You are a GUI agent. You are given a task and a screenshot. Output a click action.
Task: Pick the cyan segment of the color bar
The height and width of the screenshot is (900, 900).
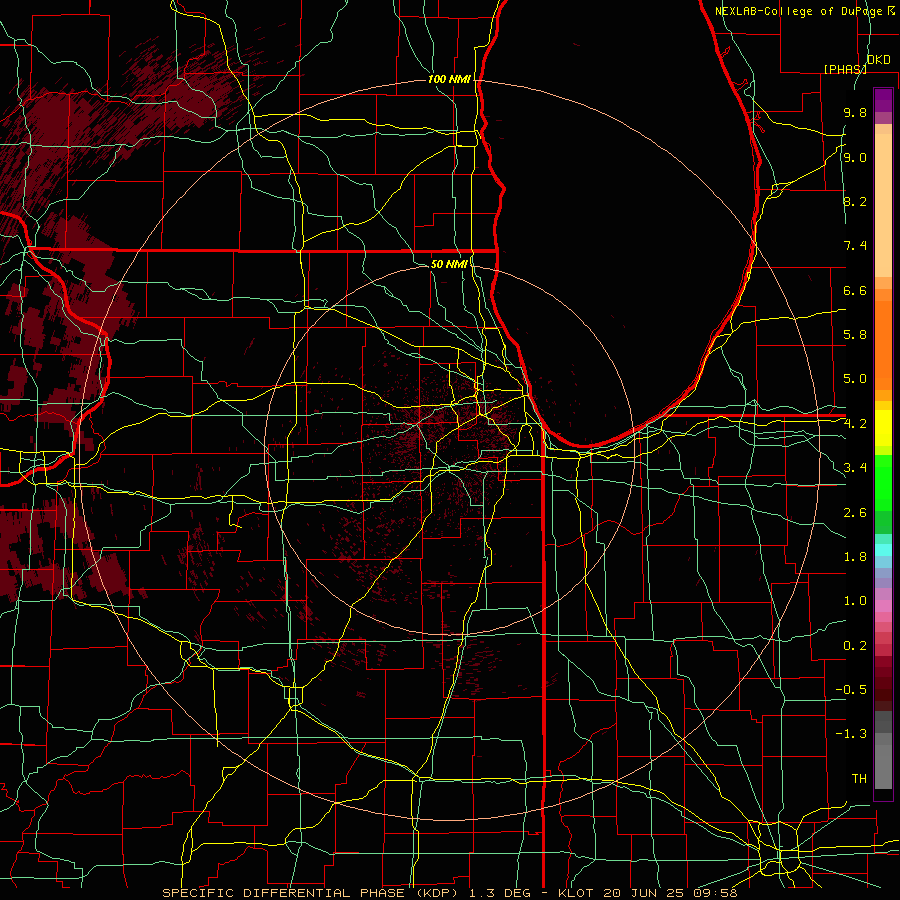(x=883, y=549)
